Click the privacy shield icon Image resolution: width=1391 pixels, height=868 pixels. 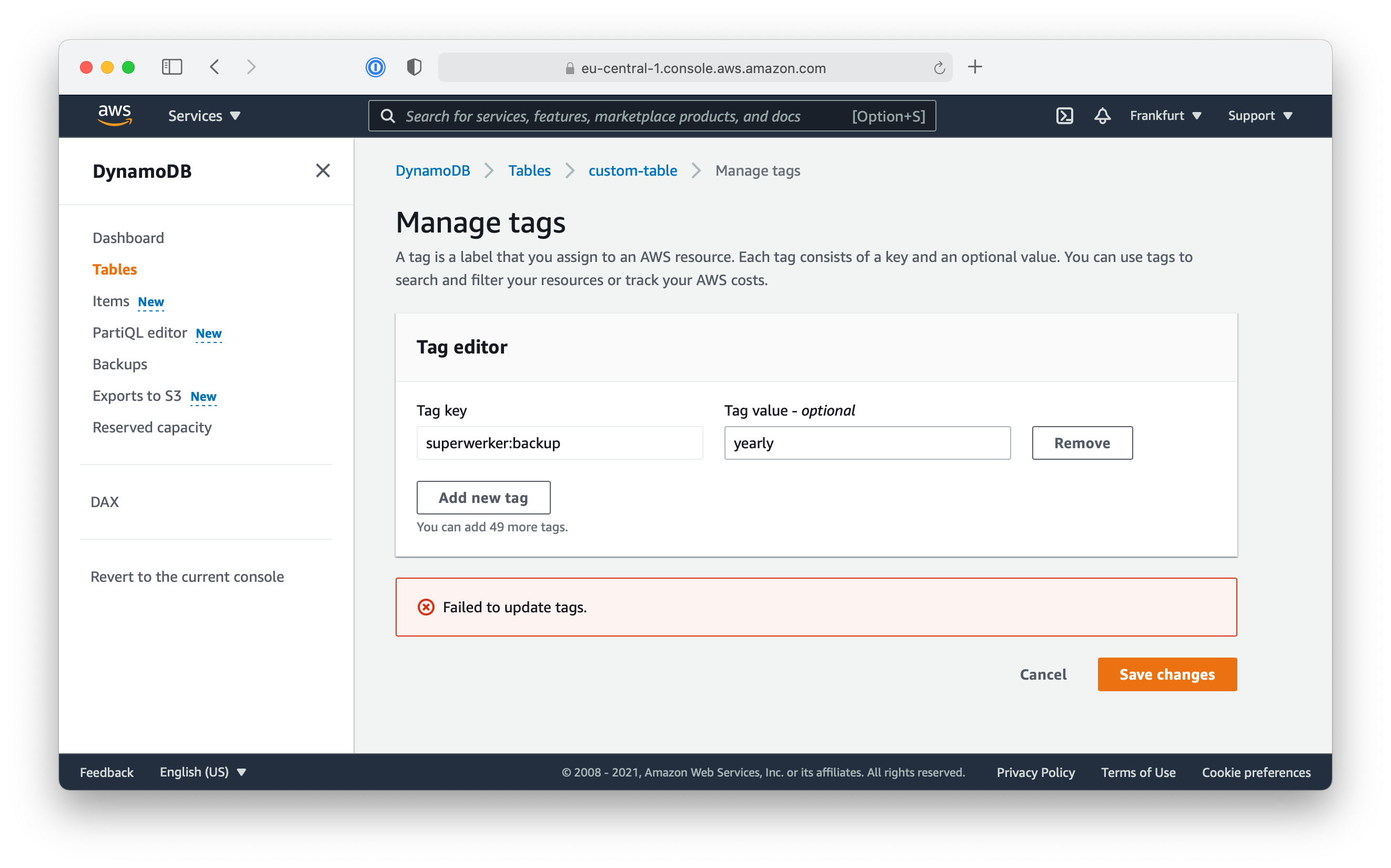coord(414,68)
